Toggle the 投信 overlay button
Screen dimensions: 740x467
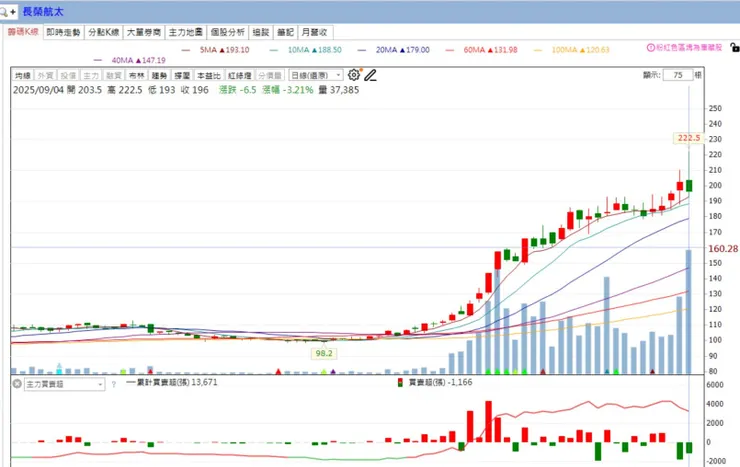(68, 75)
